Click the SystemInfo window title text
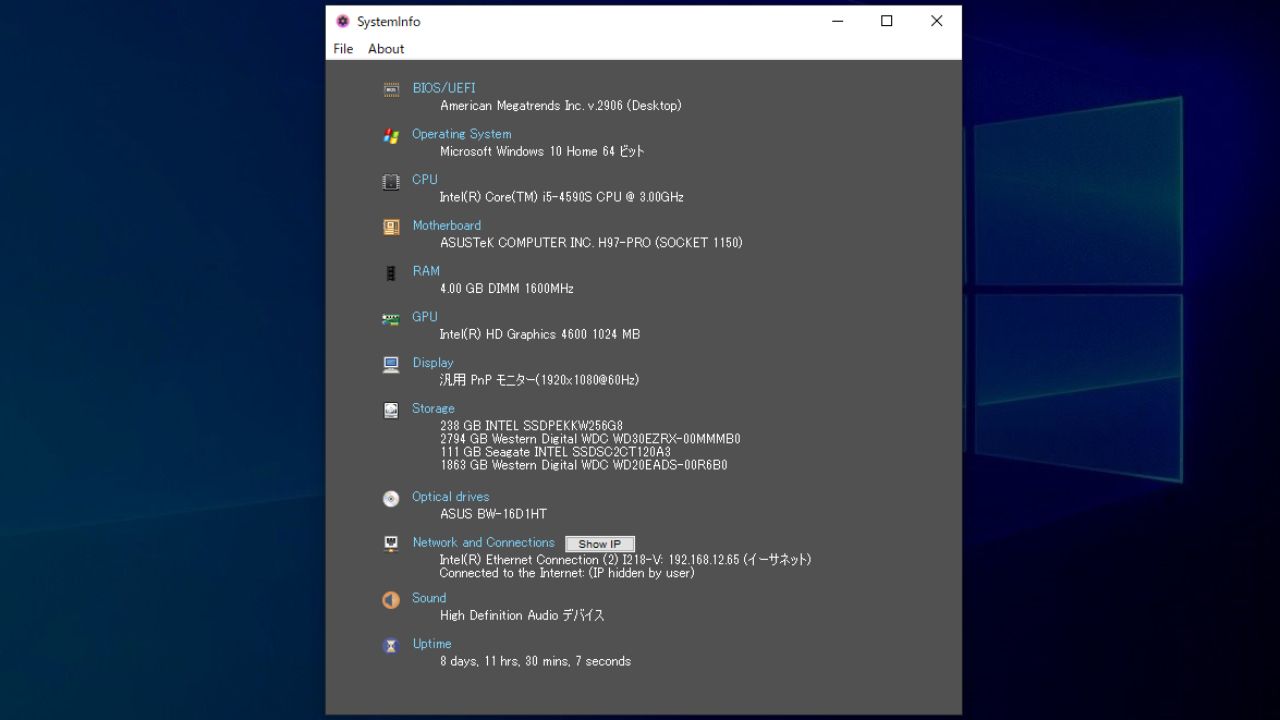Image resolution: width=1280 pixels, height=720 pixels. pyautogui.click(x=389, y=22)
